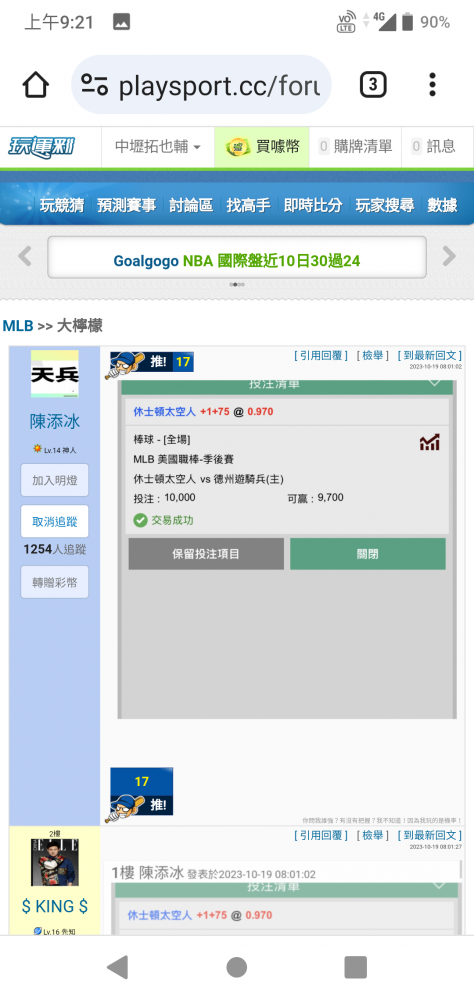
Task: Click the chart statistics icon in bet slip
Action: click(429, 442)
